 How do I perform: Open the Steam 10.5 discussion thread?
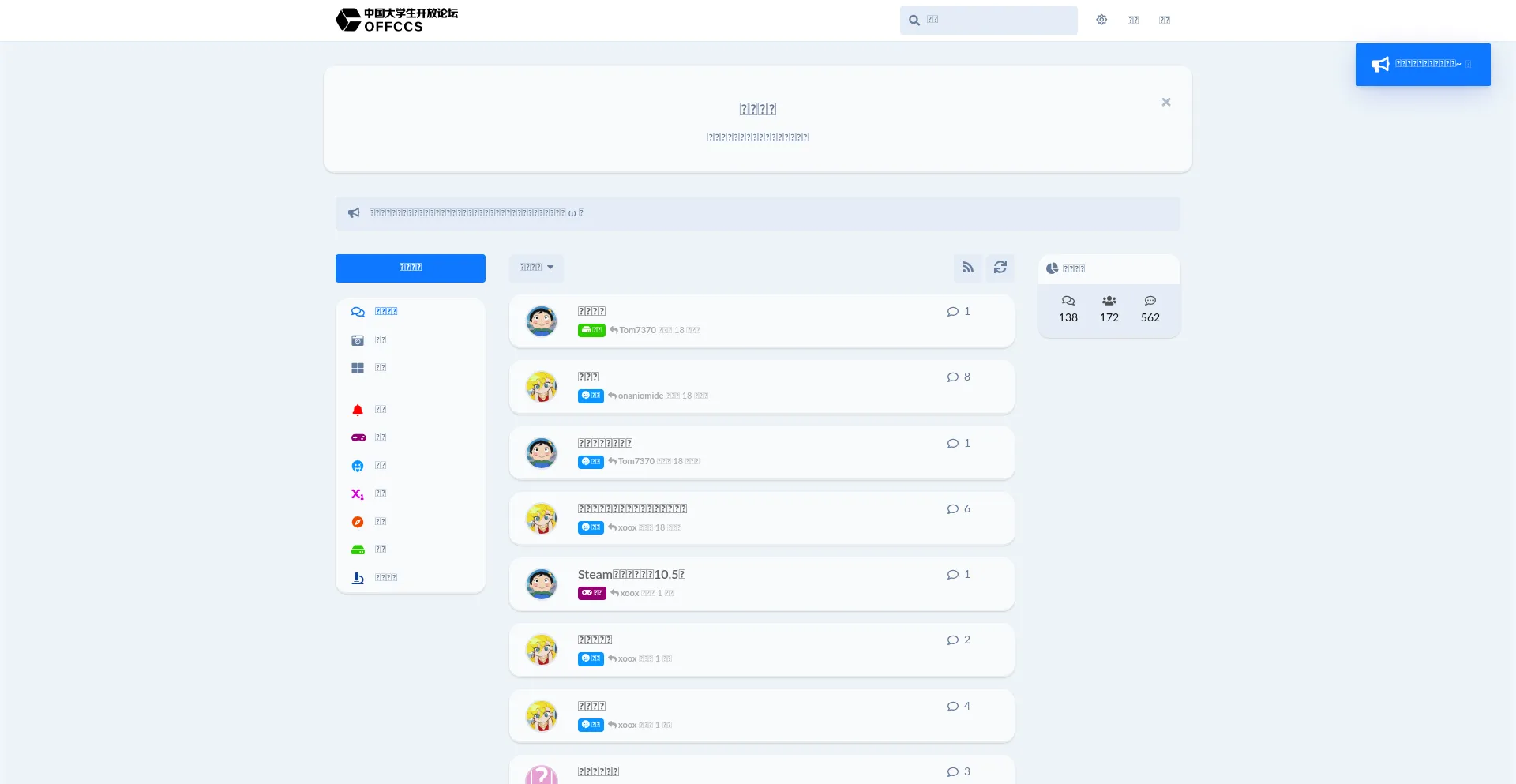tap(631, 574)
